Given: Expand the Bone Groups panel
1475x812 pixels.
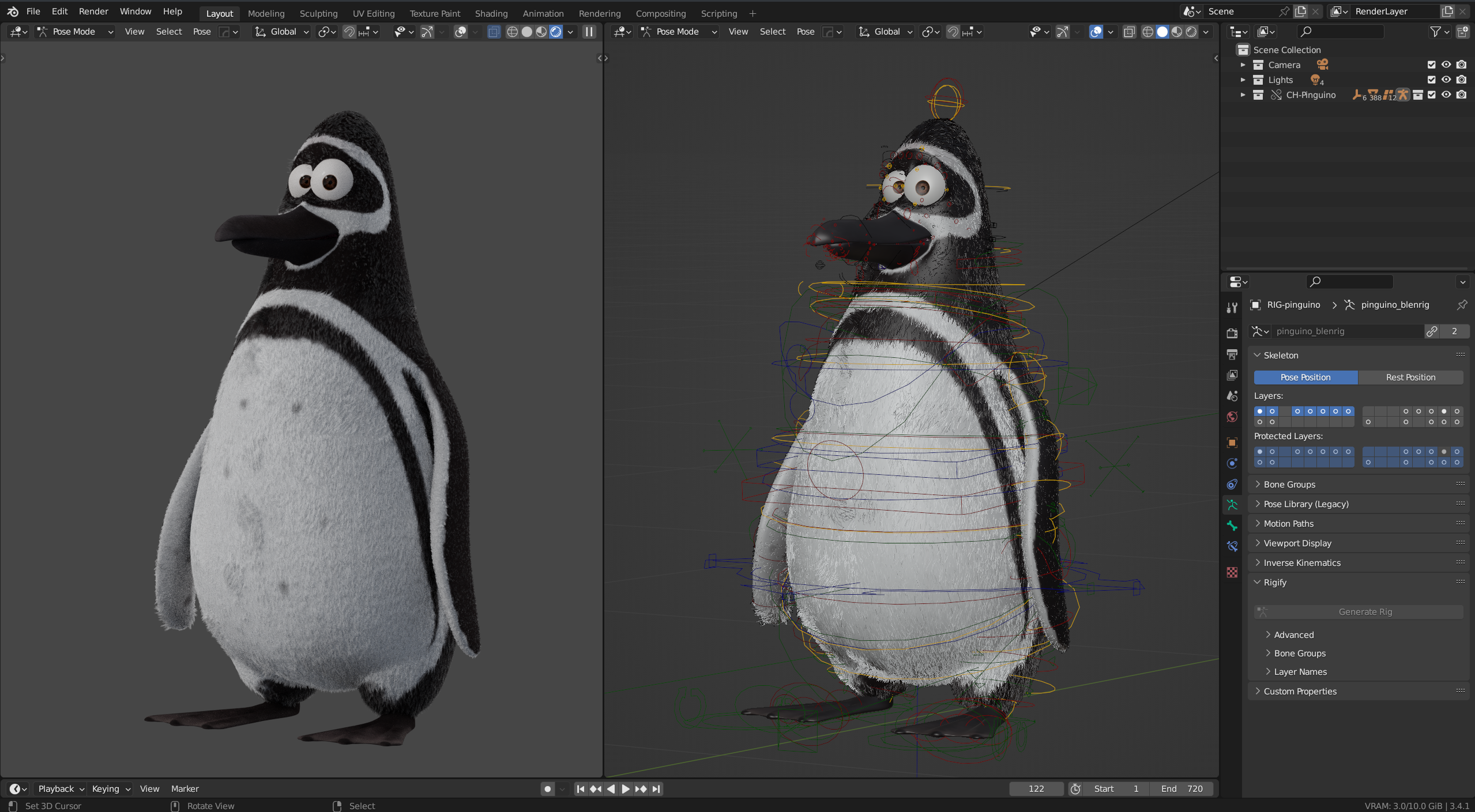Looking at the screenshot, I should coord(1289,485).
